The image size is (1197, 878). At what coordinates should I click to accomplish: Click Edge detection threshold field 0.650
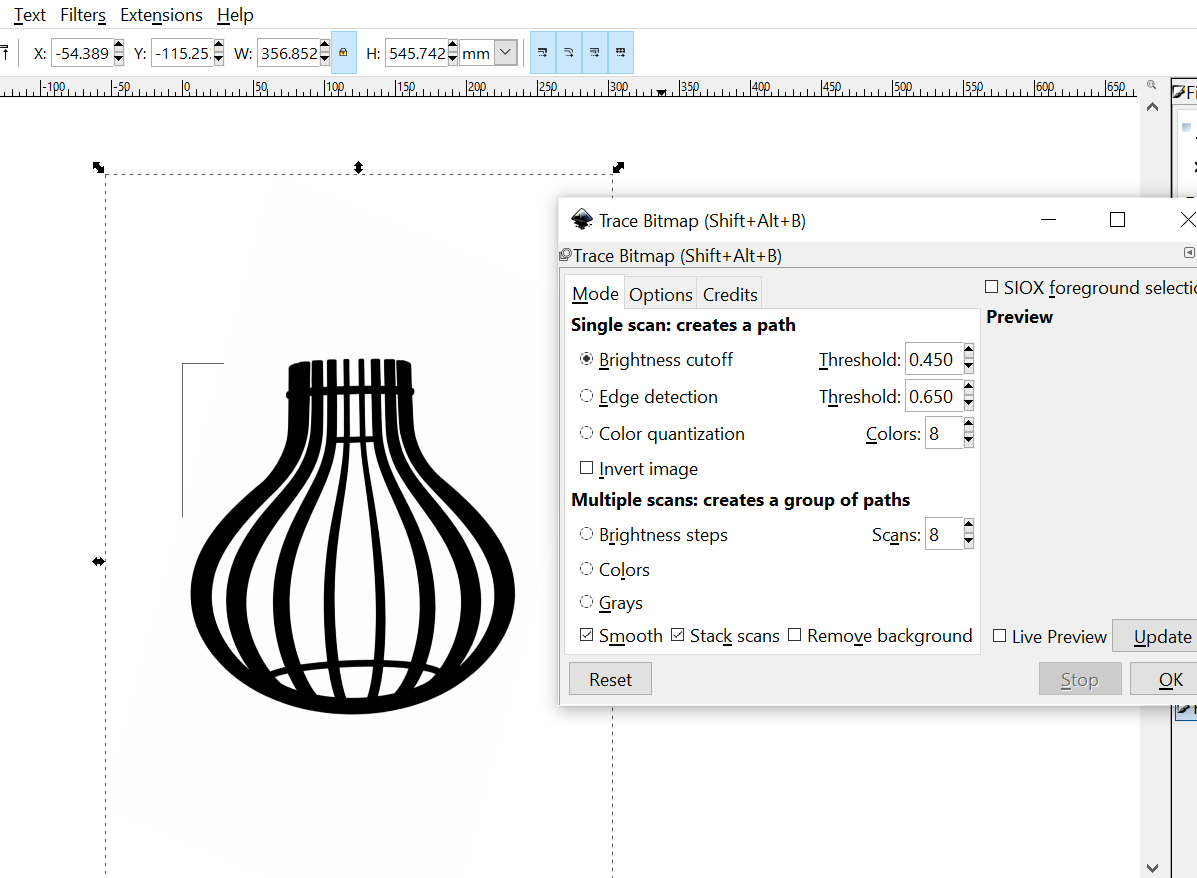tap(934, 395)
